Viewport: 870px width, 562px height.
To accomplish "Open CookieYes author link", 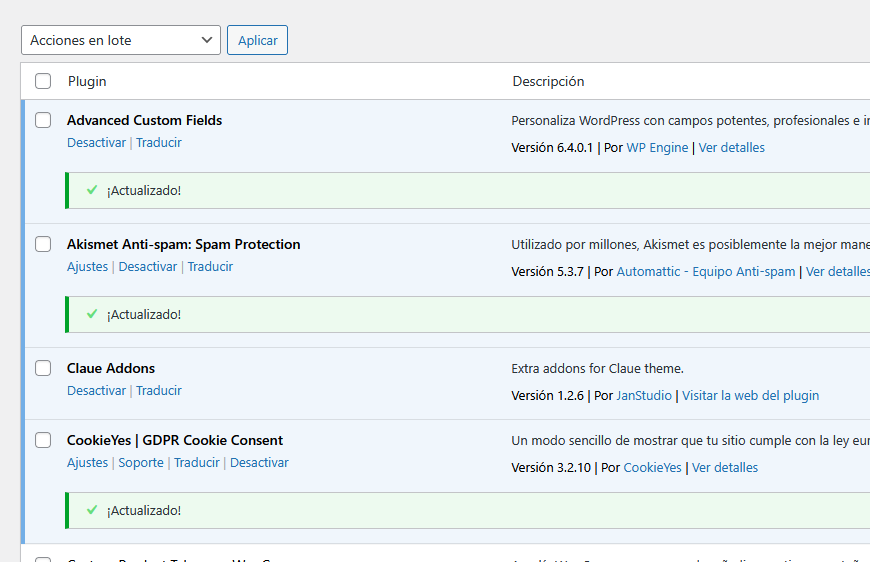I will pos(652,468).
